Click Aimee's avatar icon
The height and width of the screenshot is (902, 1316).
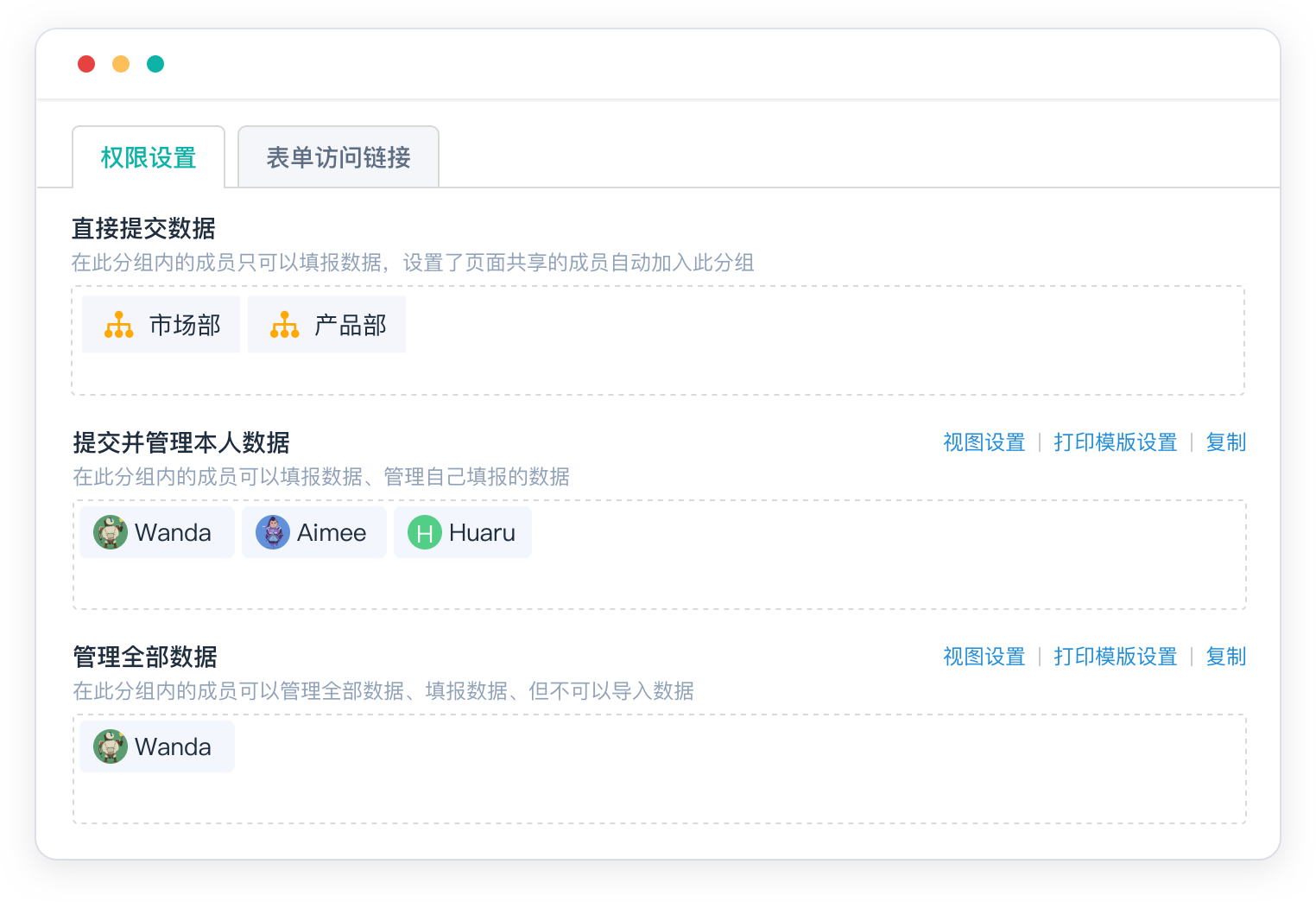[273, 532]
